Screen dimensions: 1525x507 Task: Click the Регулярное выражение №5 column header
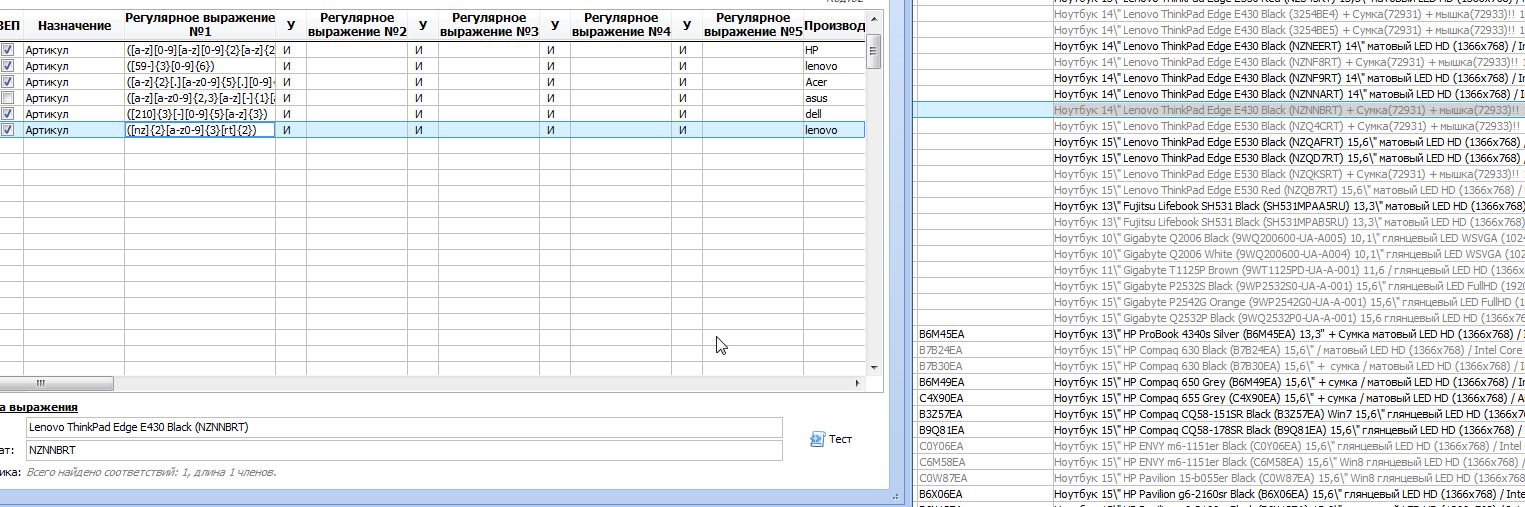tap(753, 25)
